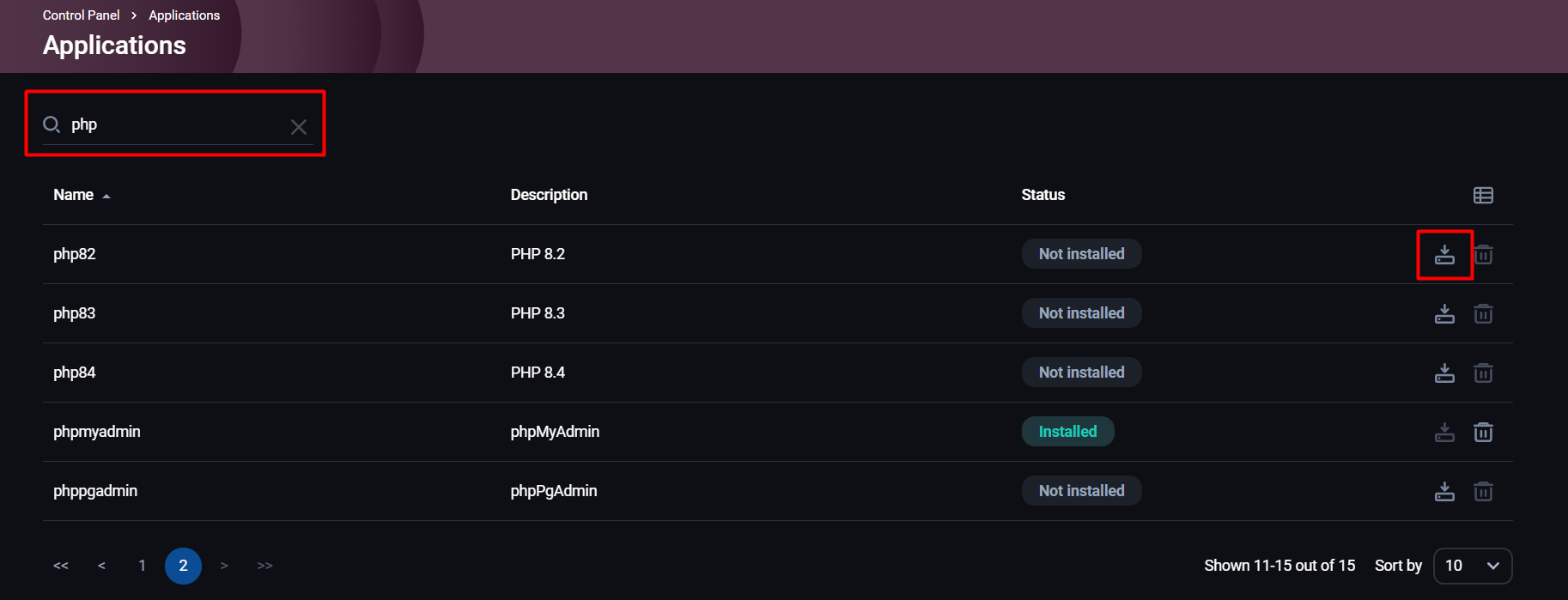Click the Shown 11-15 out of 15 text

tap(1279, 566)
